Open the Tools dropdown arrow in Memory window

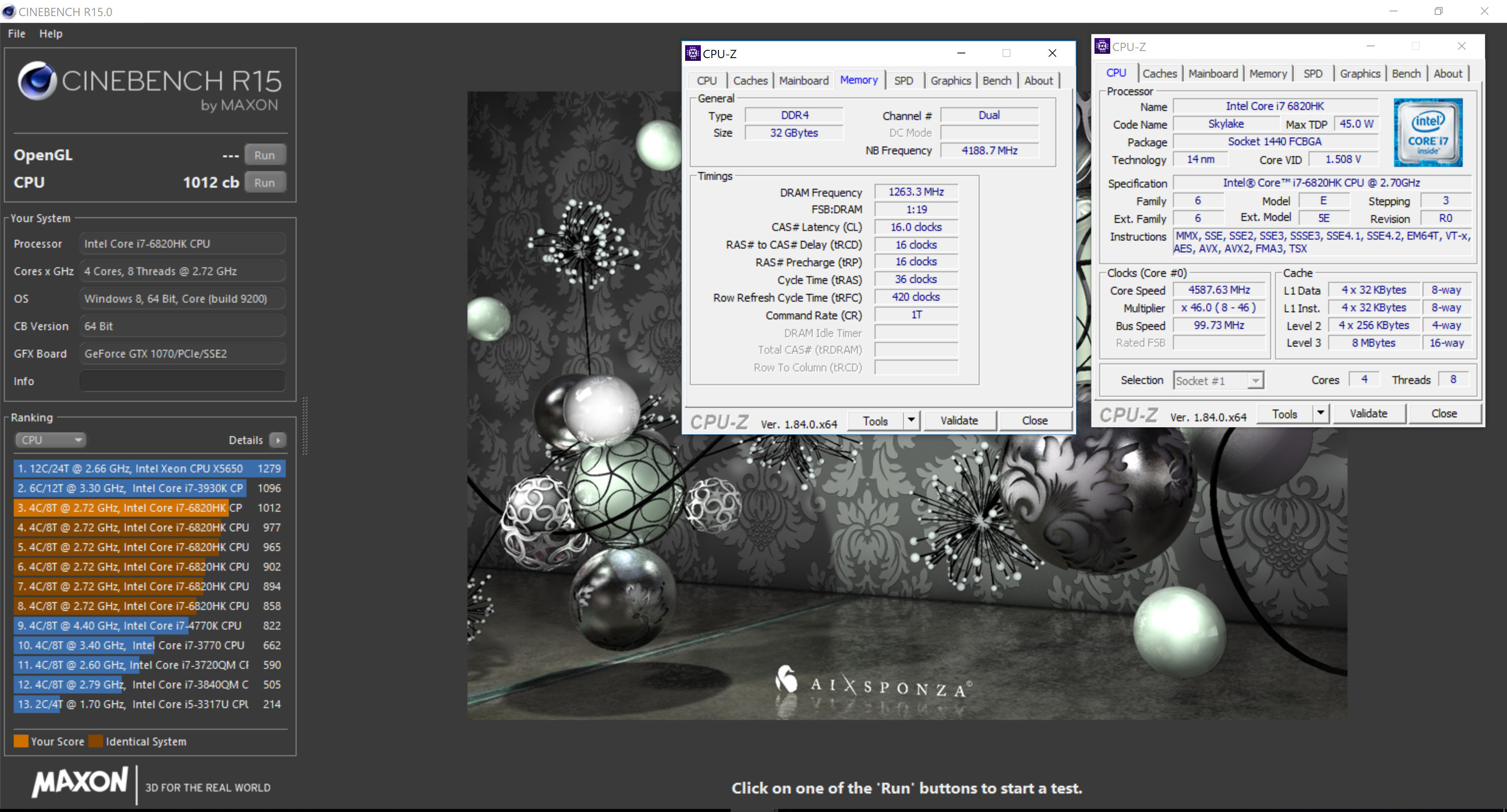911,420
